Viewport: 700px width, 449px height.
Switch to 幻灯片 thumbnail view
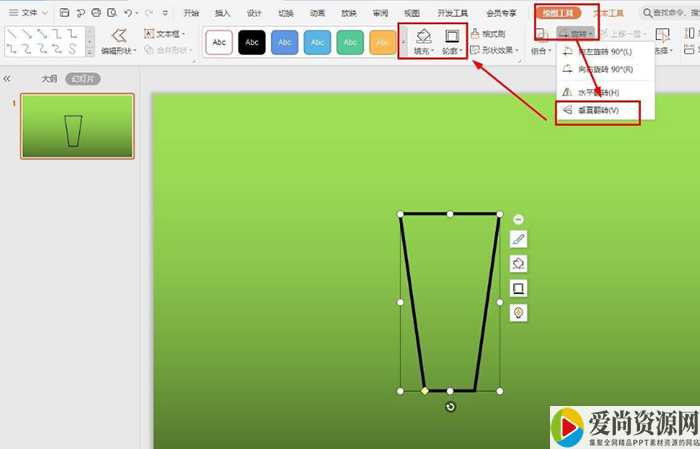coord(85,78)
